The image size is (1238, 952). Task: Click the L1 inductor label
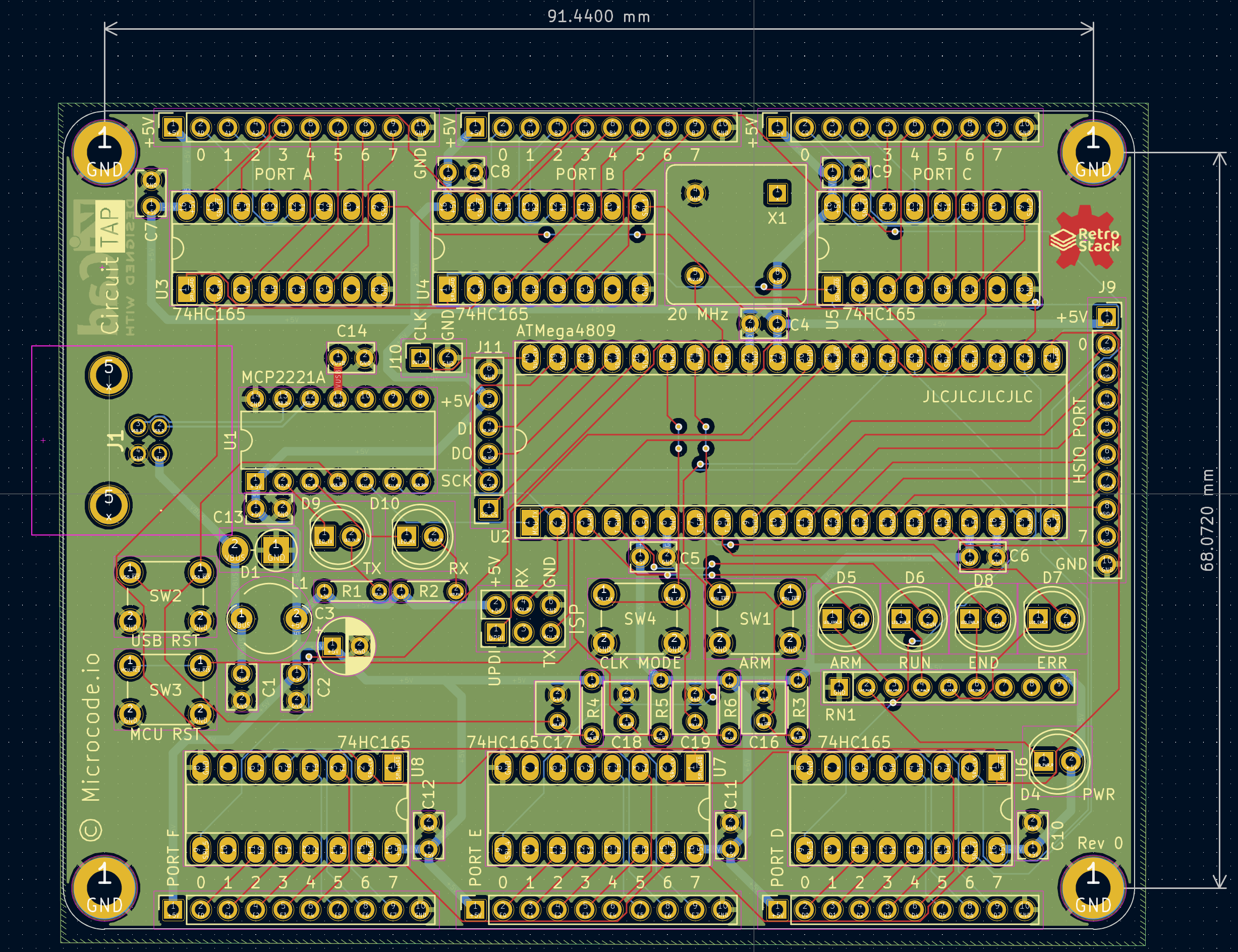point(299,583)
